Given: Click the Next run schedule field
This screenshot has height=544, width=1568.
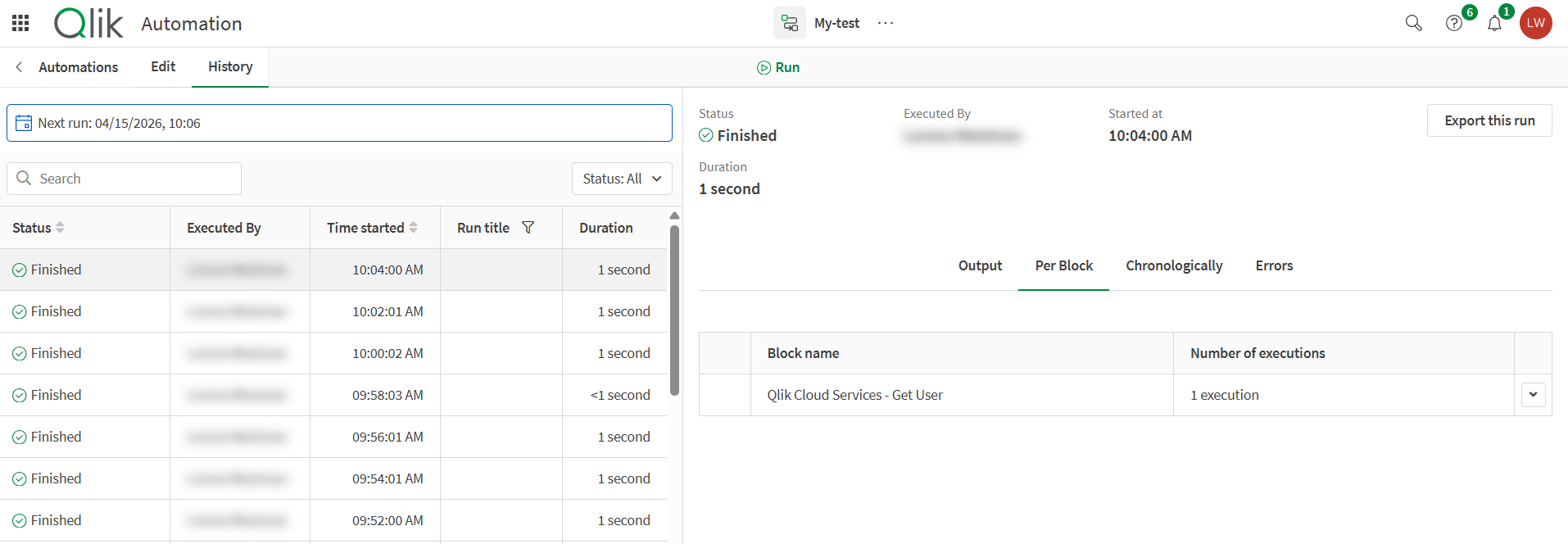Looking at the screenshot, I should pyautogui.click(x=339, y=123).
